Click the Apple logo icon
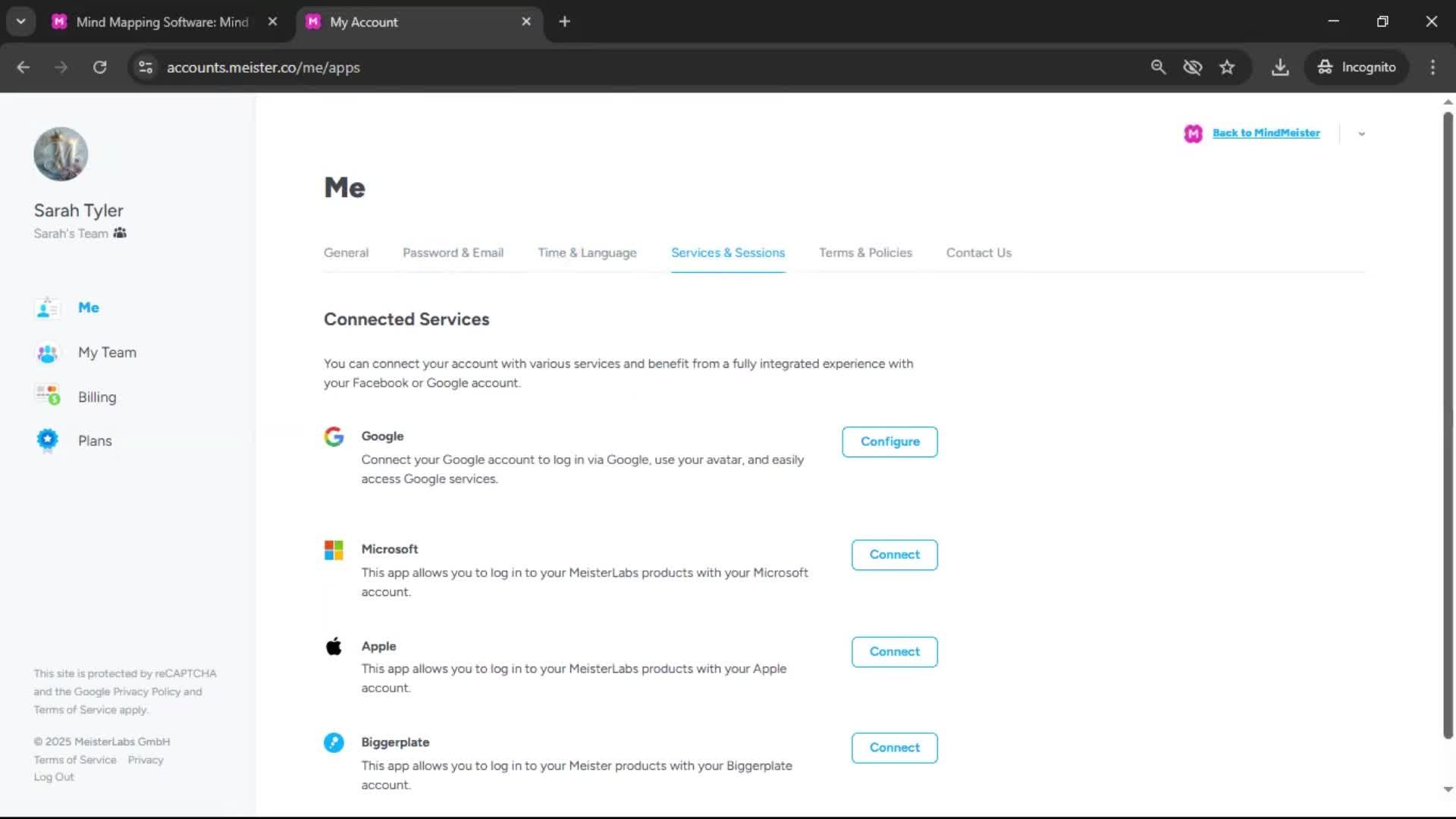 (334, 646)
